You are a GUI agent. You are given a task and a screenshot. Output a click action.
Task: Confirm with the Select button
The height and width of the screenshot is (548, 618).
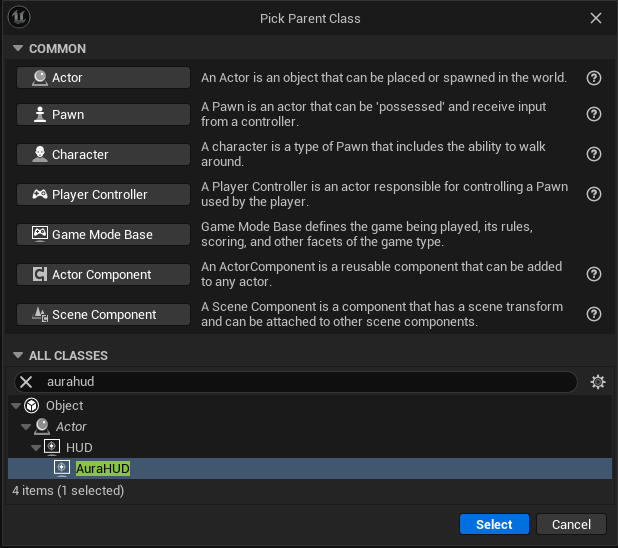point(494,524)
